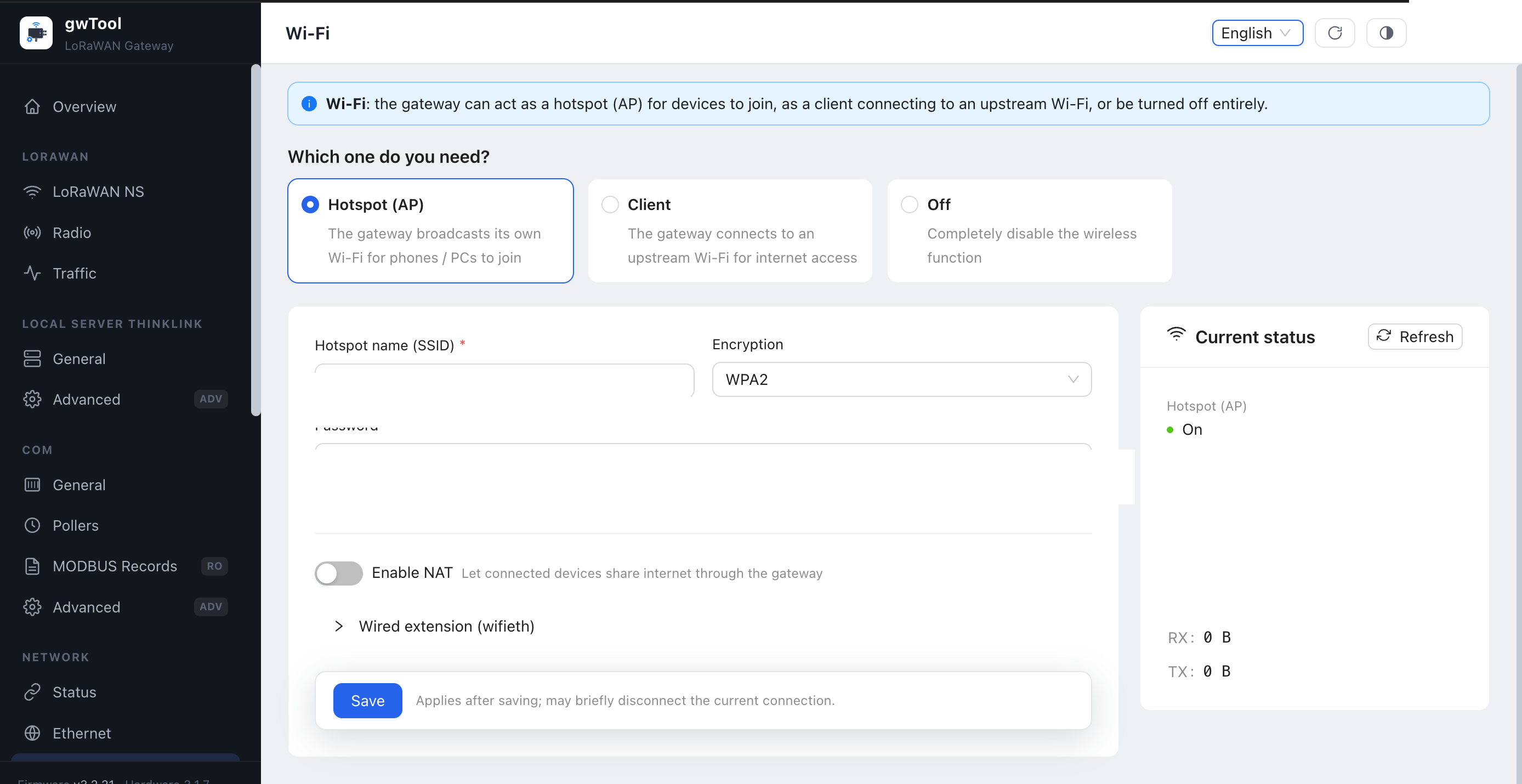Go to LoRaWAN NS page
The image size is (1522, 784).
pyautogui.click(x=125, y=191)
